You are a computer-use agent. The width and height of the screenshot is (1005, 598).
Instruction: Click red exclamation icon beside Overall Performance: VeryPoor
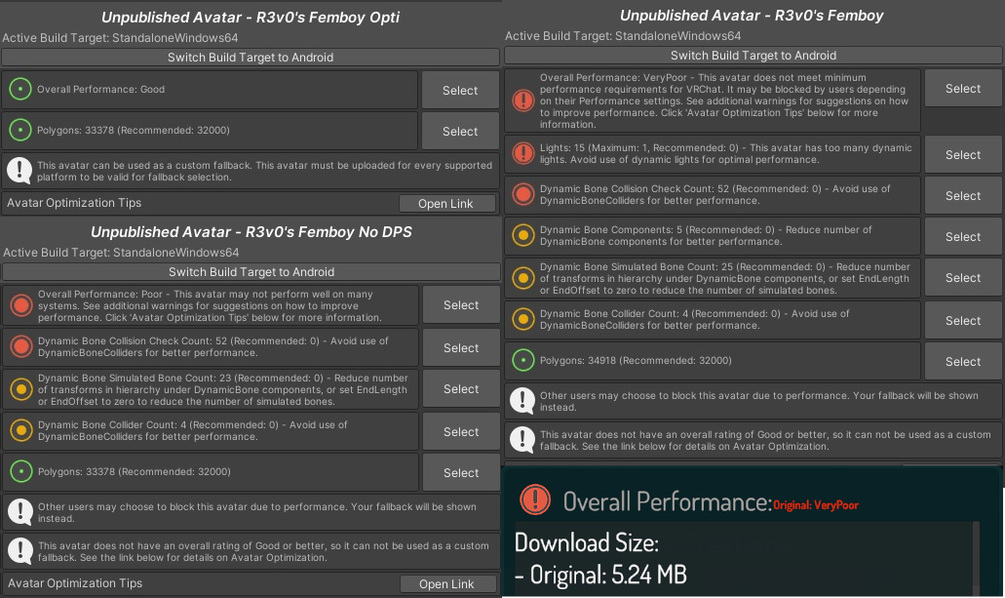pos(523,101)
